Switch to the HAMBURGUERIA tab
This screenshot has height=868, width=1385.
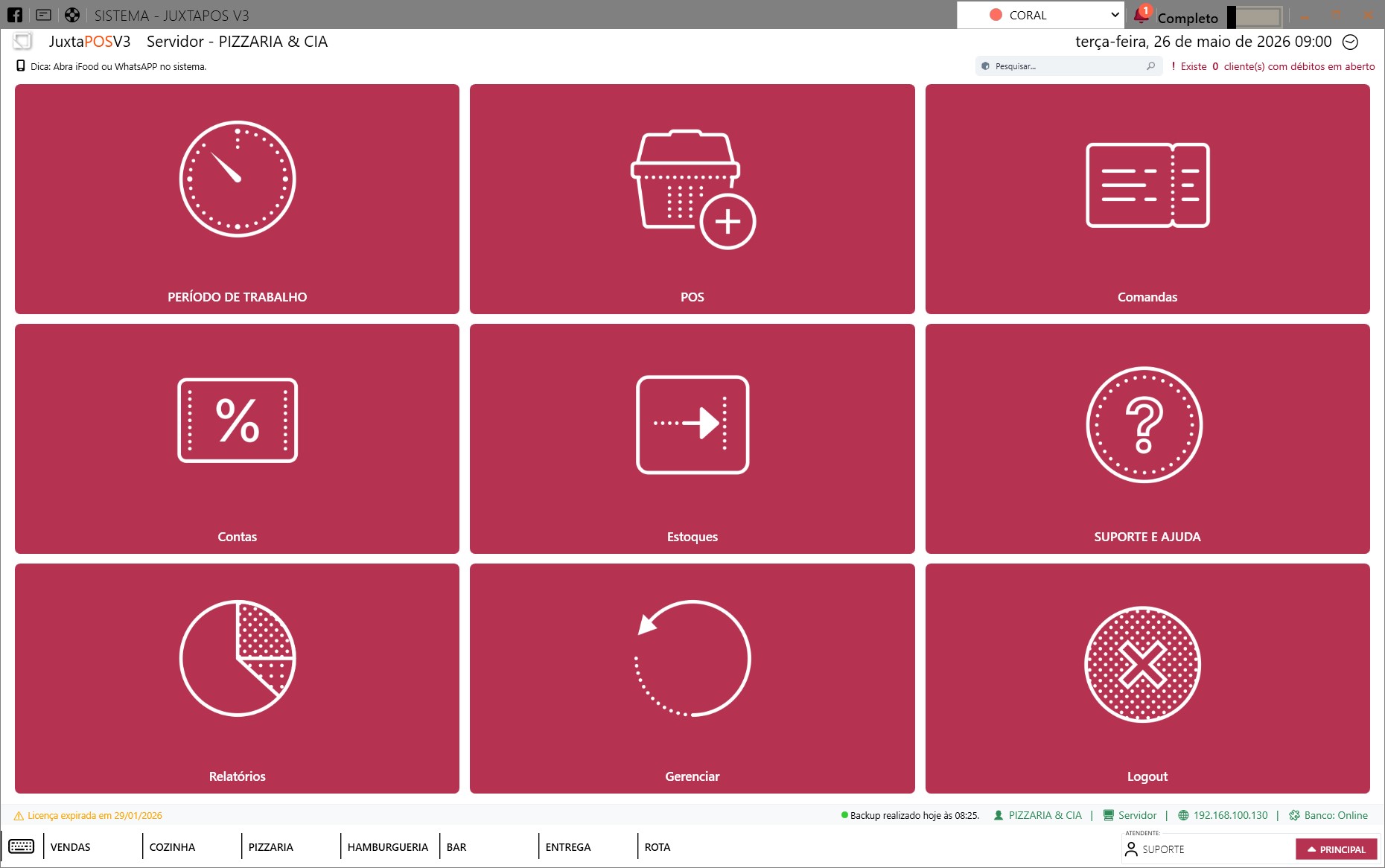click(389, 847)
